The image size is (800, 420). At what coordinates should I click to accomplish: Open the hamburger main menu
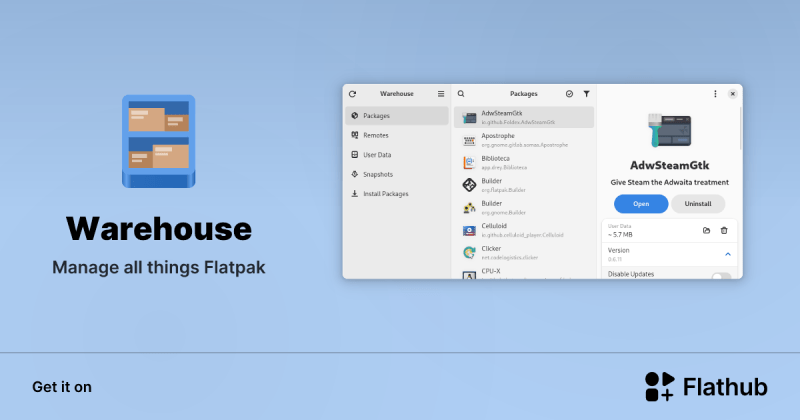[441, 94]
